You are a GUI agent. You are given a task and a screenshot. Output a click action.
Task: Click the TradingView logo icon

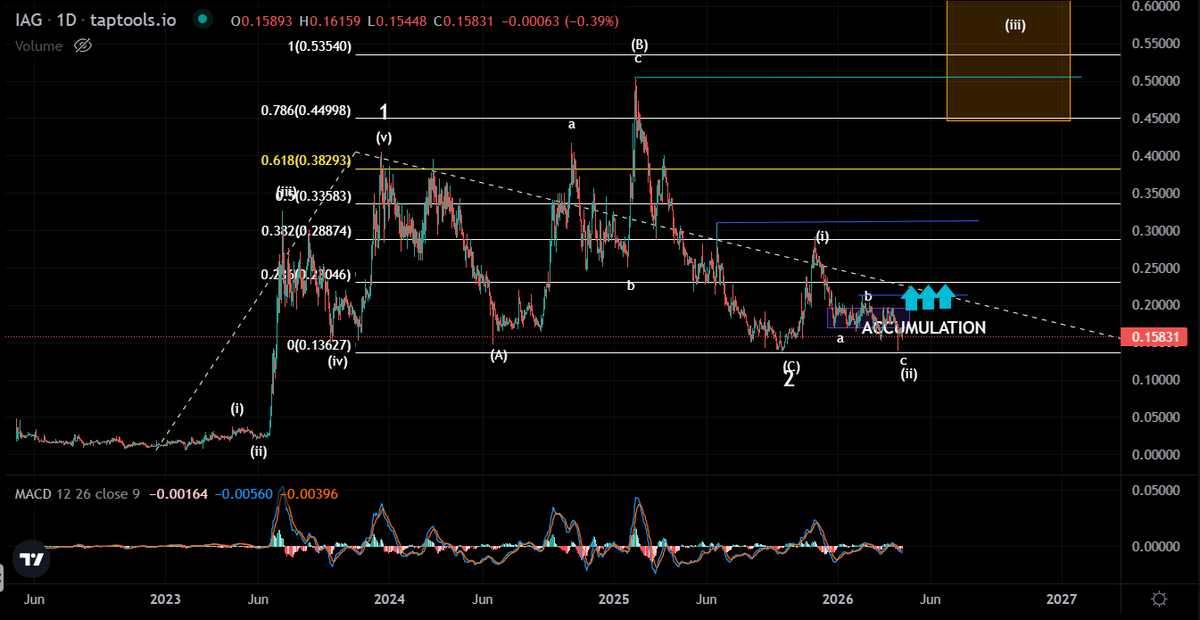(x=31, y=560)
